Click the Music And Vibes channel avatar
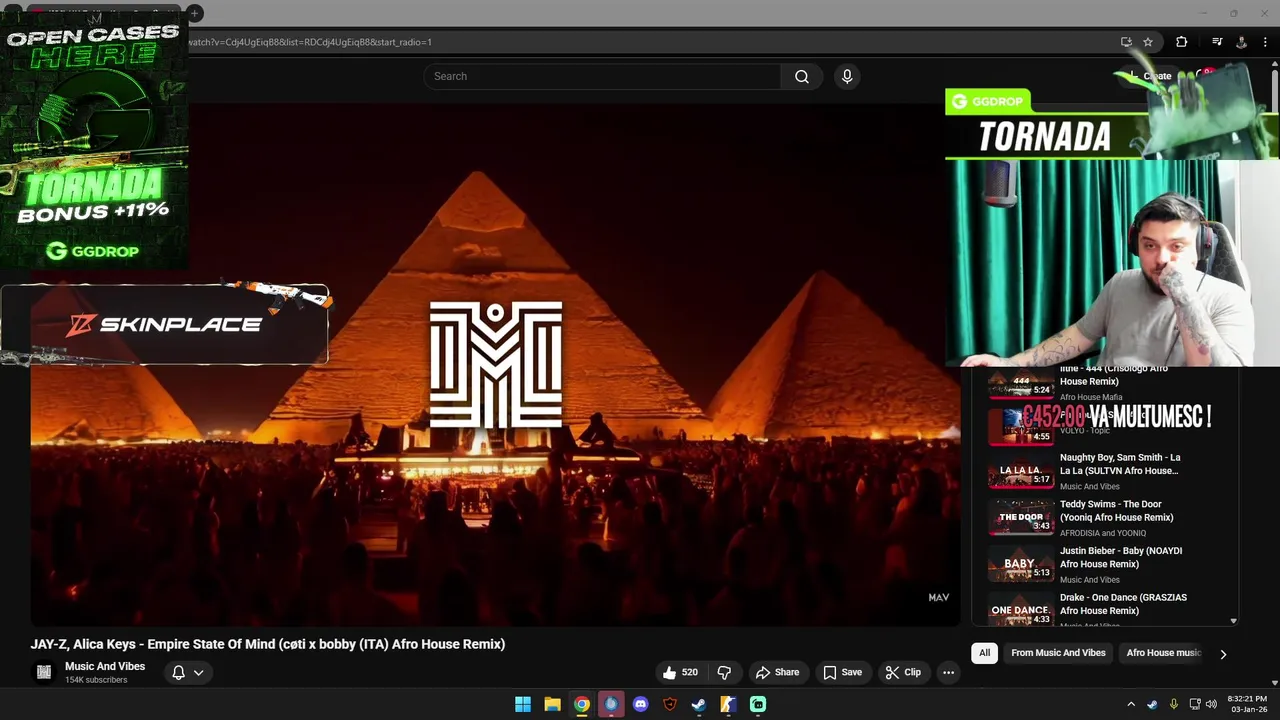Viewport: 1280px width, 720px height. point(44,672)
